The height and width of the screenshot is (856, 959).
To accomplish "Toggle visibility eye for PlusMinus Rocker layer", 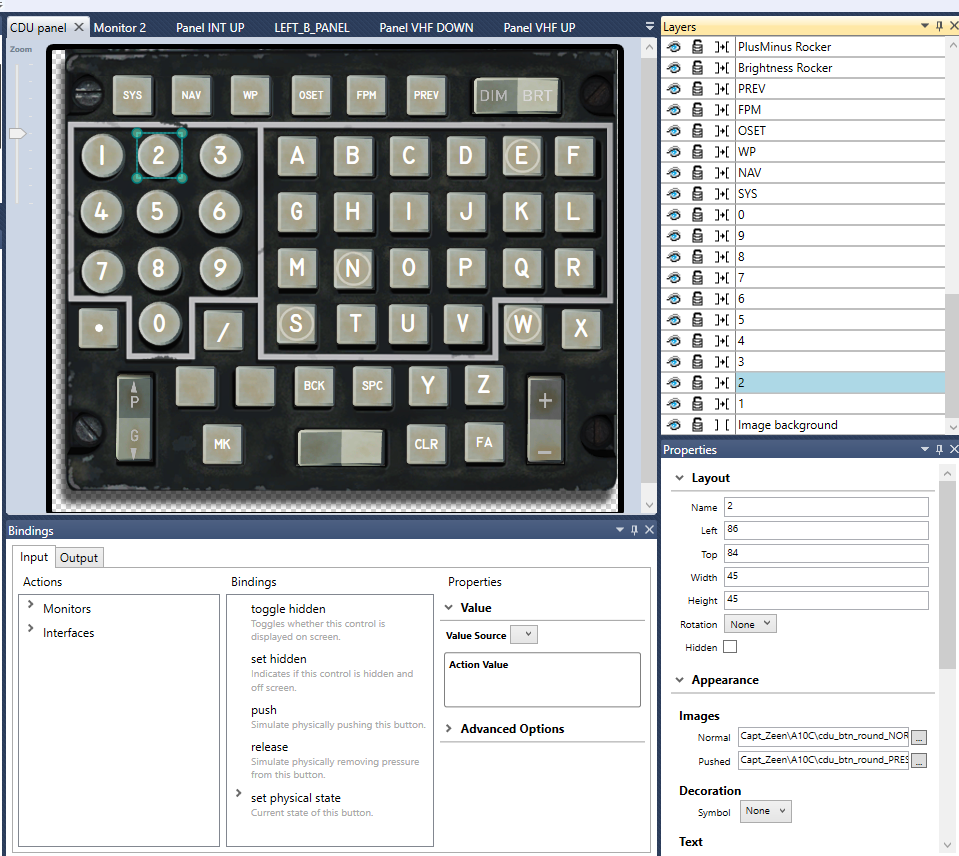I will (x=674, y=47).
